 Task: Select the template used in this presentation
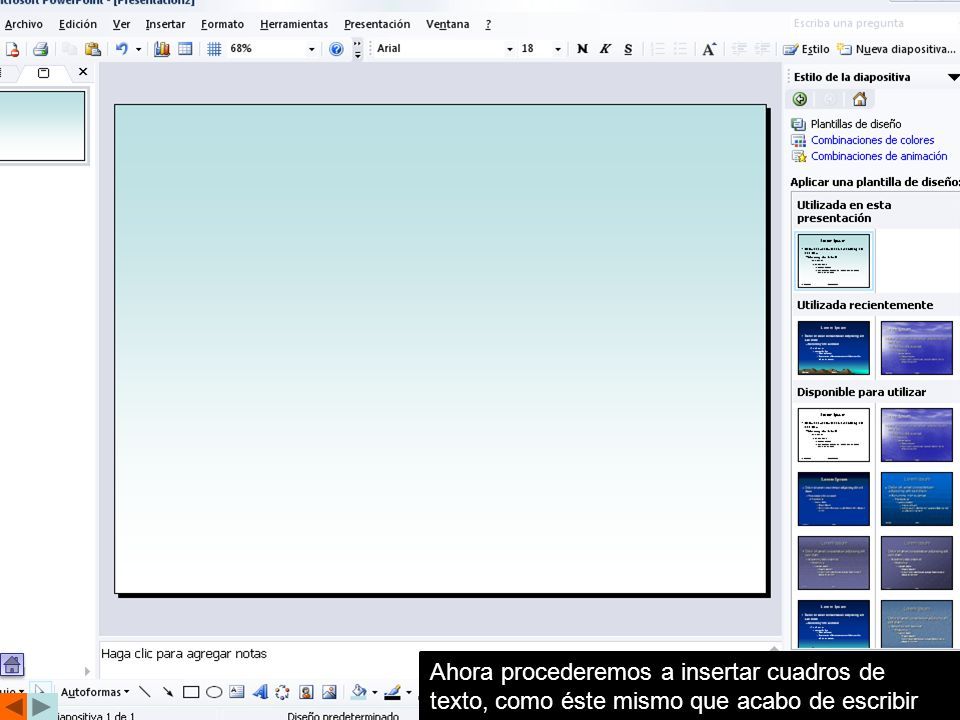point(834,261)
